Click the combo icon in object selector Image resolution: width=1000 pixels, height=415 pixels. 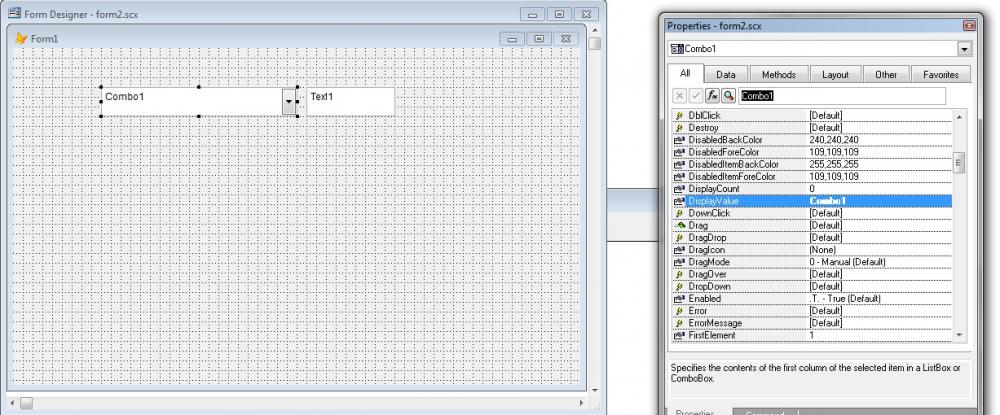coord(677,48)
